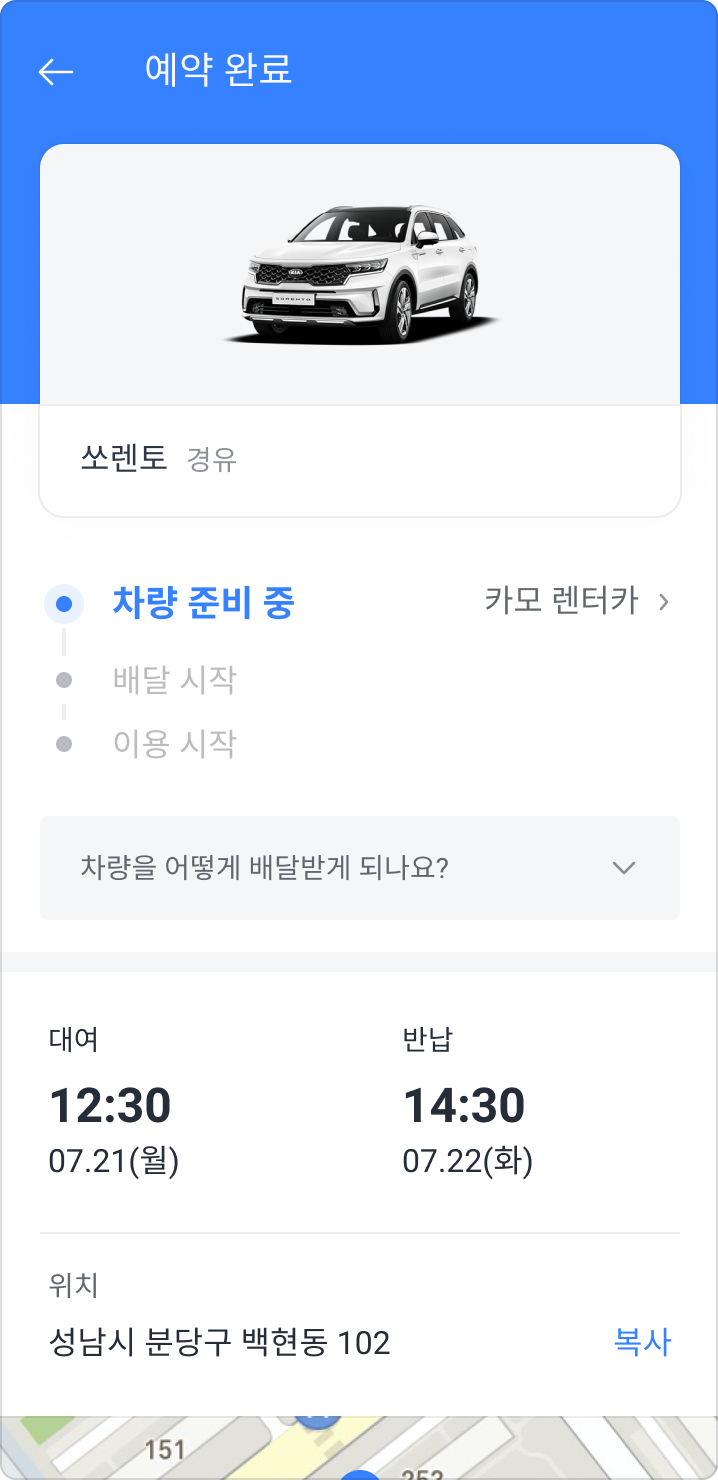Click the chevron next to 카모 렌터카
This screenshot has width=718, height=1480.
(662, 602)
